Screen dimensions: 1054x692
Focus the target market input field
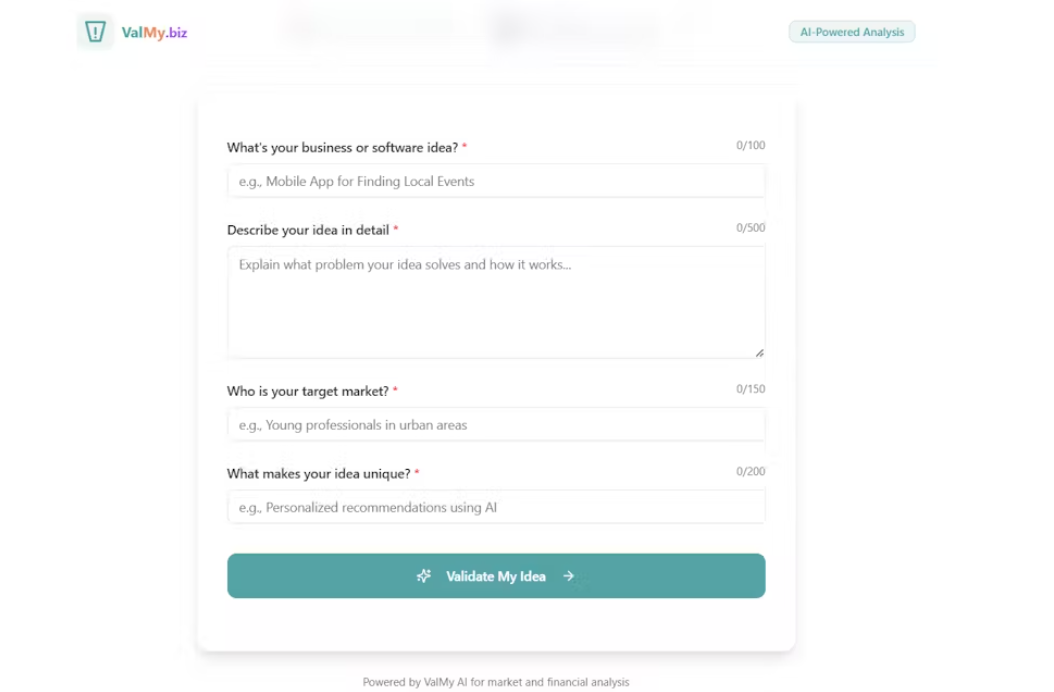(496, 425)
